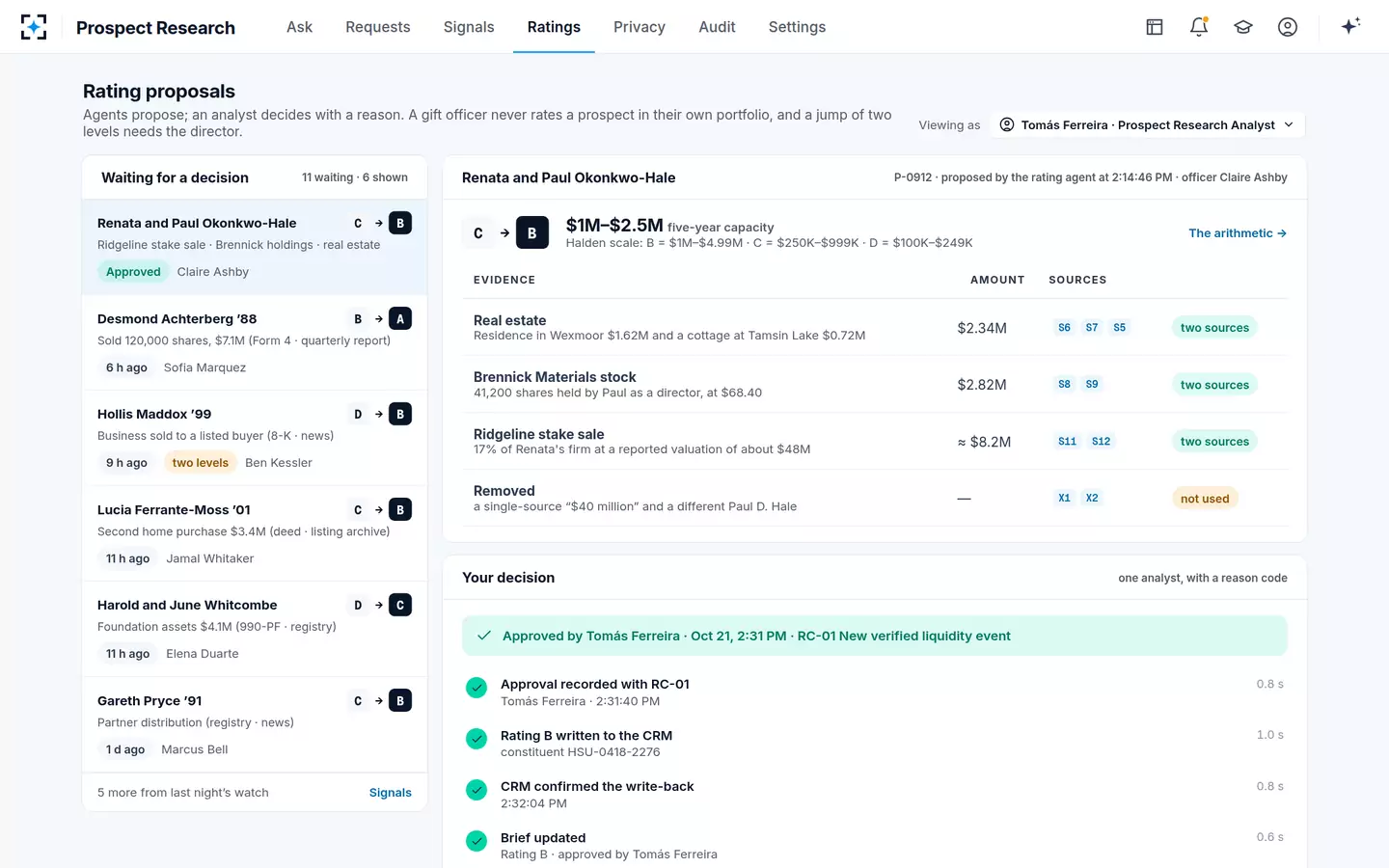Click the 1 d ago timestamp
Image resolution: width=1389 pixels, height=868 pixels.
pyautogui.click(x=125, y=749)
